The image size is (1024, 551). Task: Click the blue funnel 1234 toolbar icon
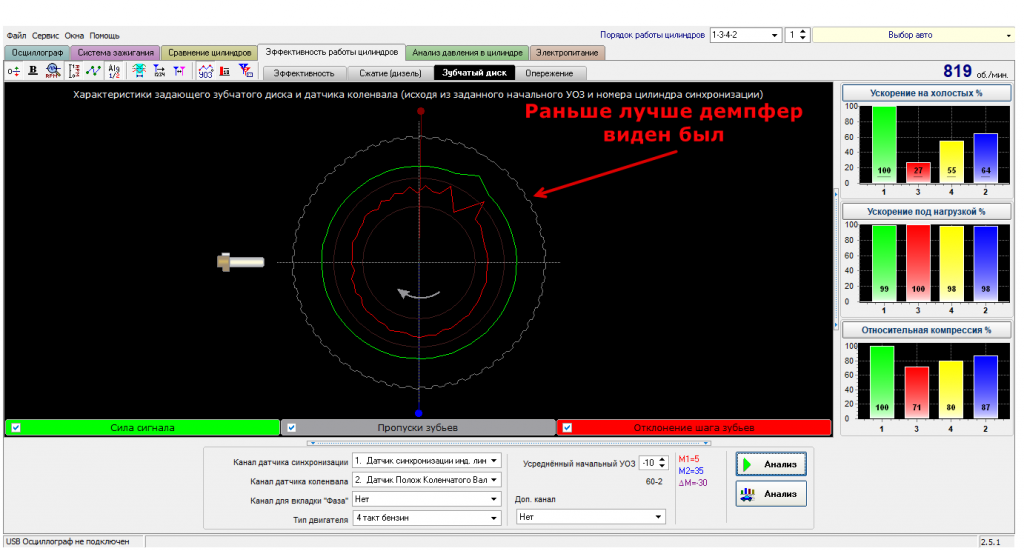tap(159, 71)
